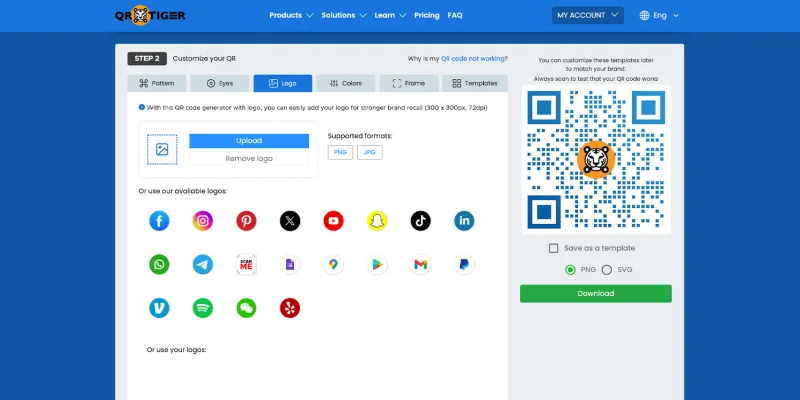
Task: Select the WhatsApp logo
Action: click(x=159, y=264)
